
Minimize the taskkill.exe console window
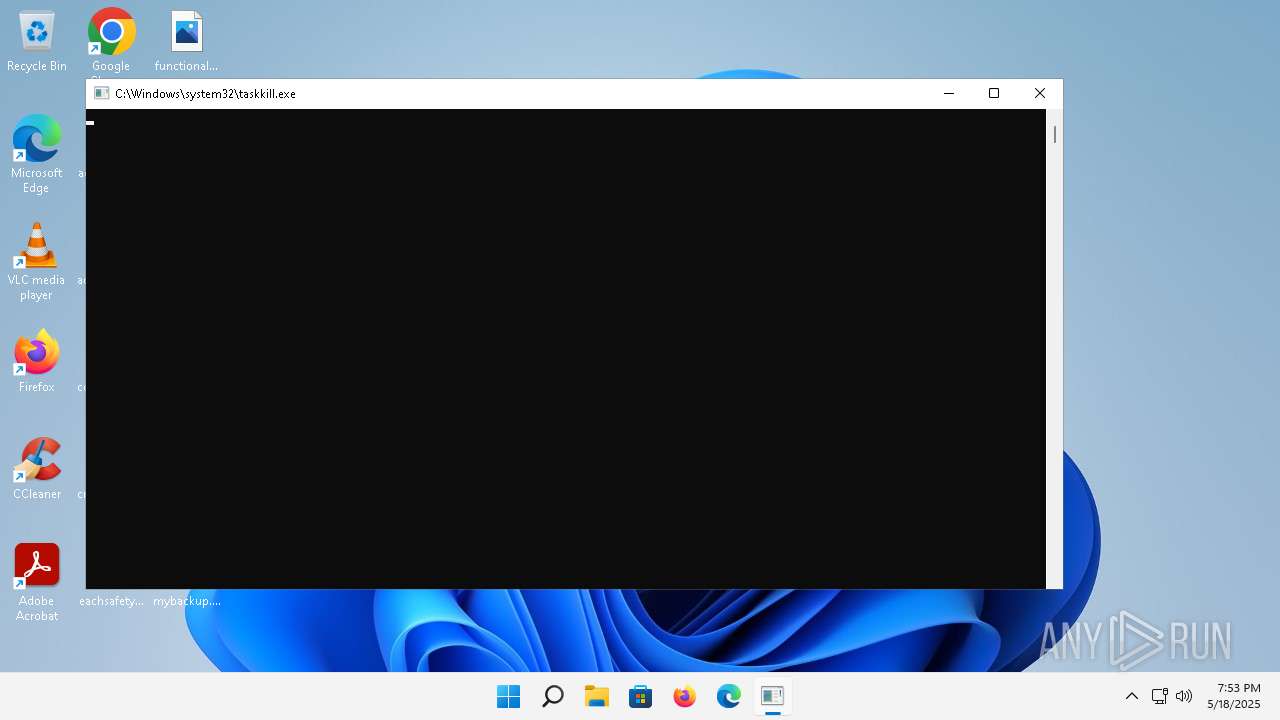tap(949, 93)
